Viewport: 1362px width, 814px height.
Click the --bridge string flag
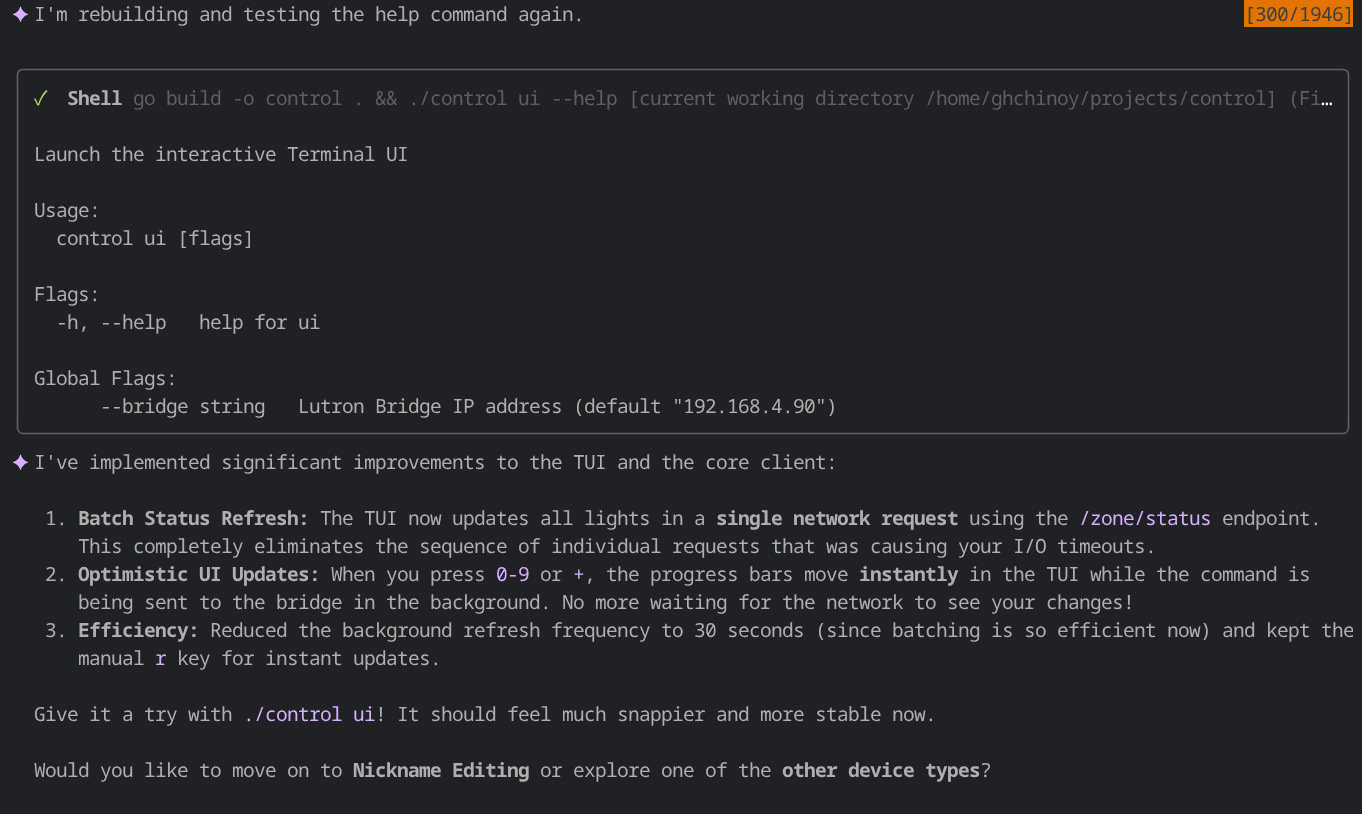coord(183,407)
